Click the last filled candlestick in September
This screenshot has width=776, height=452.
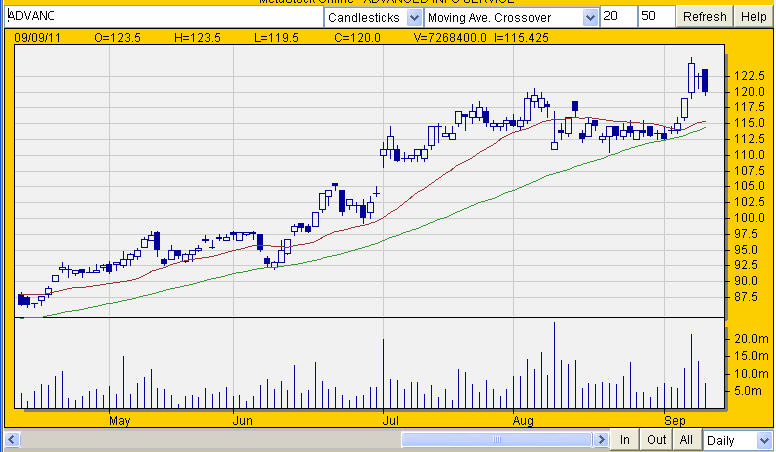pyautogui.click(x=705, y=80)
